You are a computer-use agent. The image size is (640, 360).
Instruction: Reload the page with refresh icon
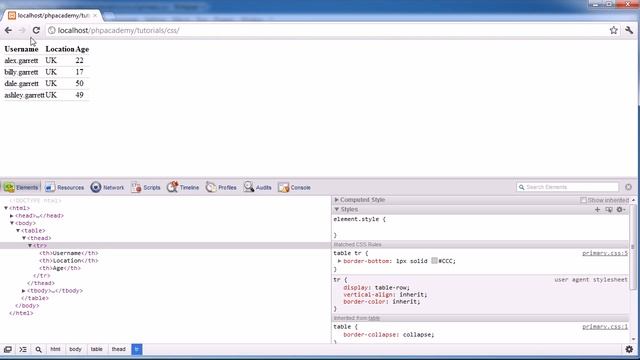(36, 30)
